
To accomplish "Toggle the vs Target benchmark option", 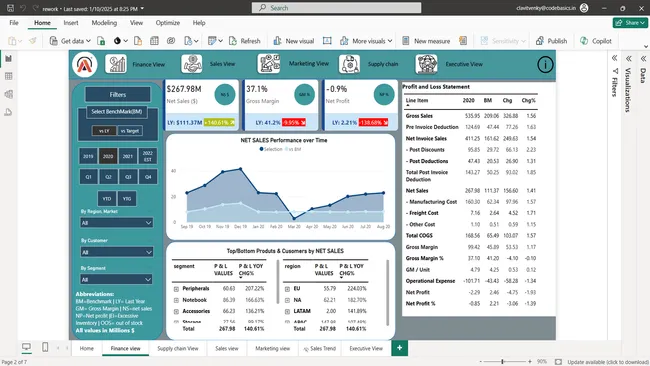I will point(130,131).
